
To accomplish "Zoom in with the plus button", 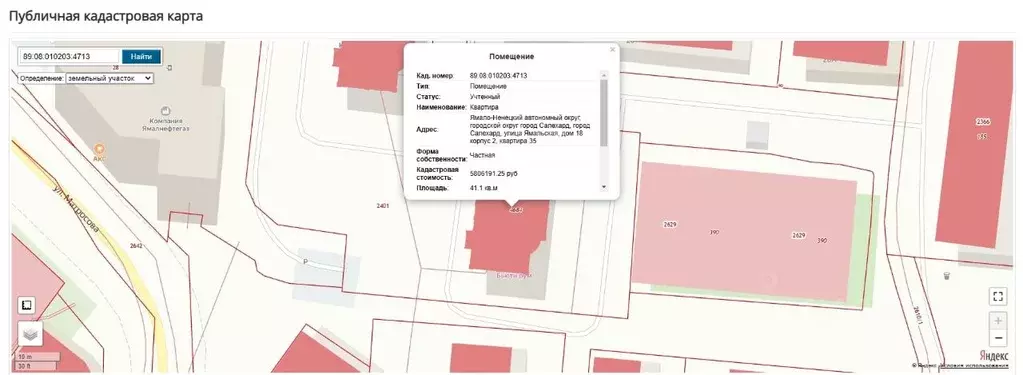I will pos(998,321).
